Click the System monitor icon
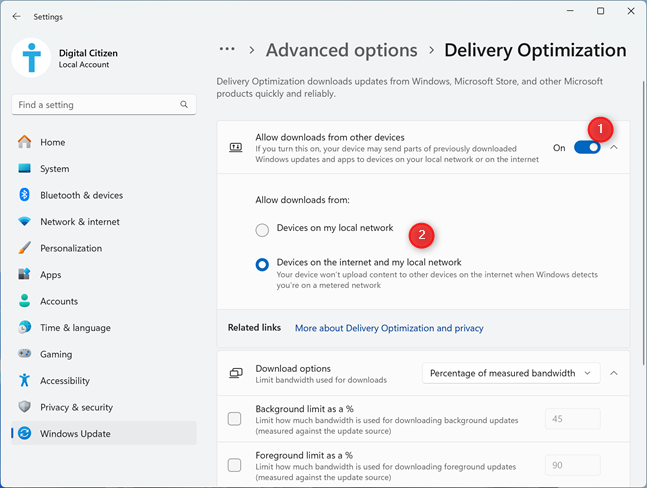Image resolution: width=647 pixels, height=488 pixels. pos(24,168)
